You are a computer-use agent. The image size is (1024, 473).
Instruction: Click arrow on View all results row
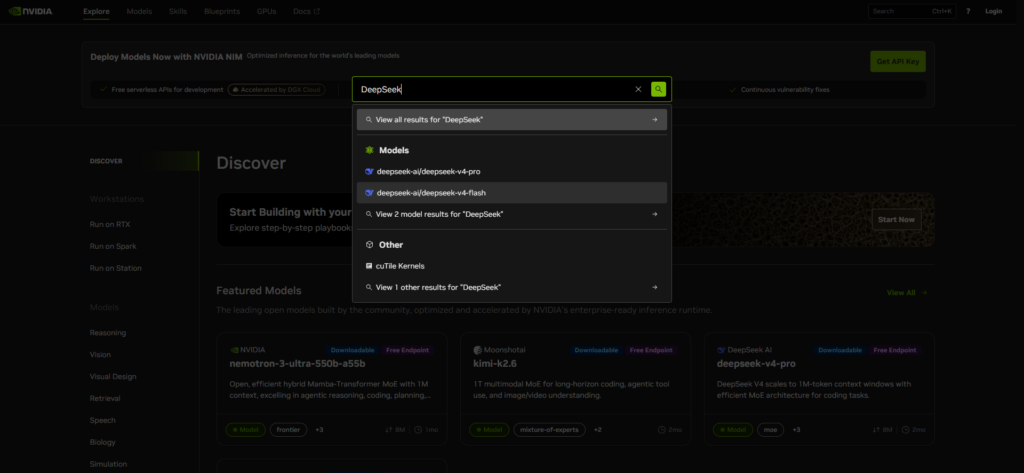pyautogui.click(x=654, y=120)
